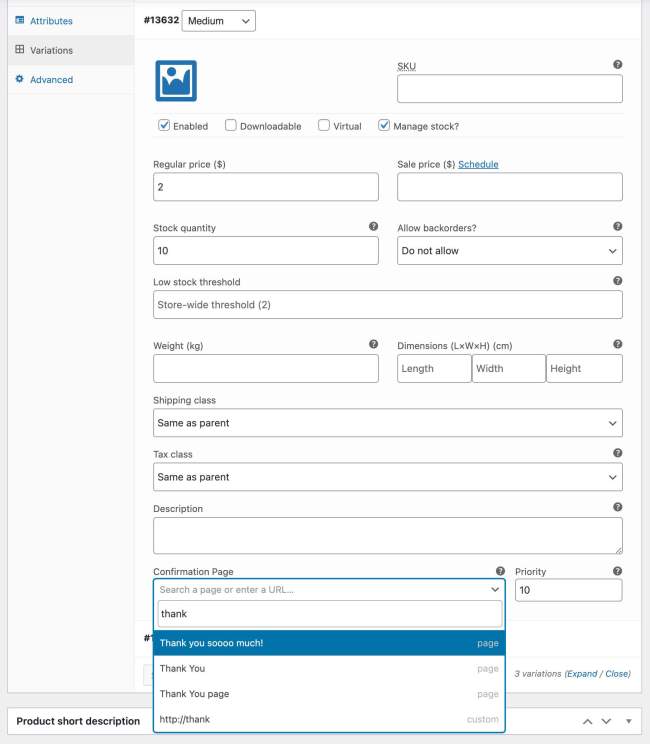Click the Weight help tooltip icon
Image resolution: width=650 pixels, height=744 pixels.
(373, 345)
